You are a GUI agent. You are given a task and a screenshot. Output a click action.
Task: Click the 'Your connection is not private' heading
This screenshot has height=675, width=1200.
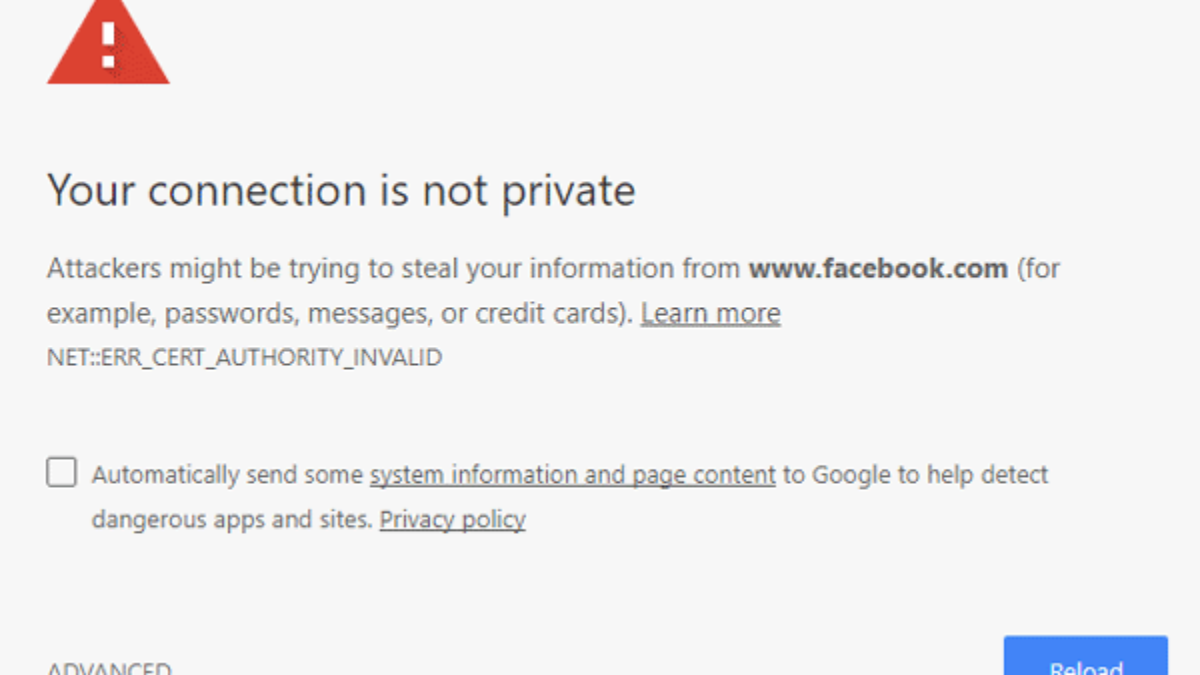pos(341,190)
